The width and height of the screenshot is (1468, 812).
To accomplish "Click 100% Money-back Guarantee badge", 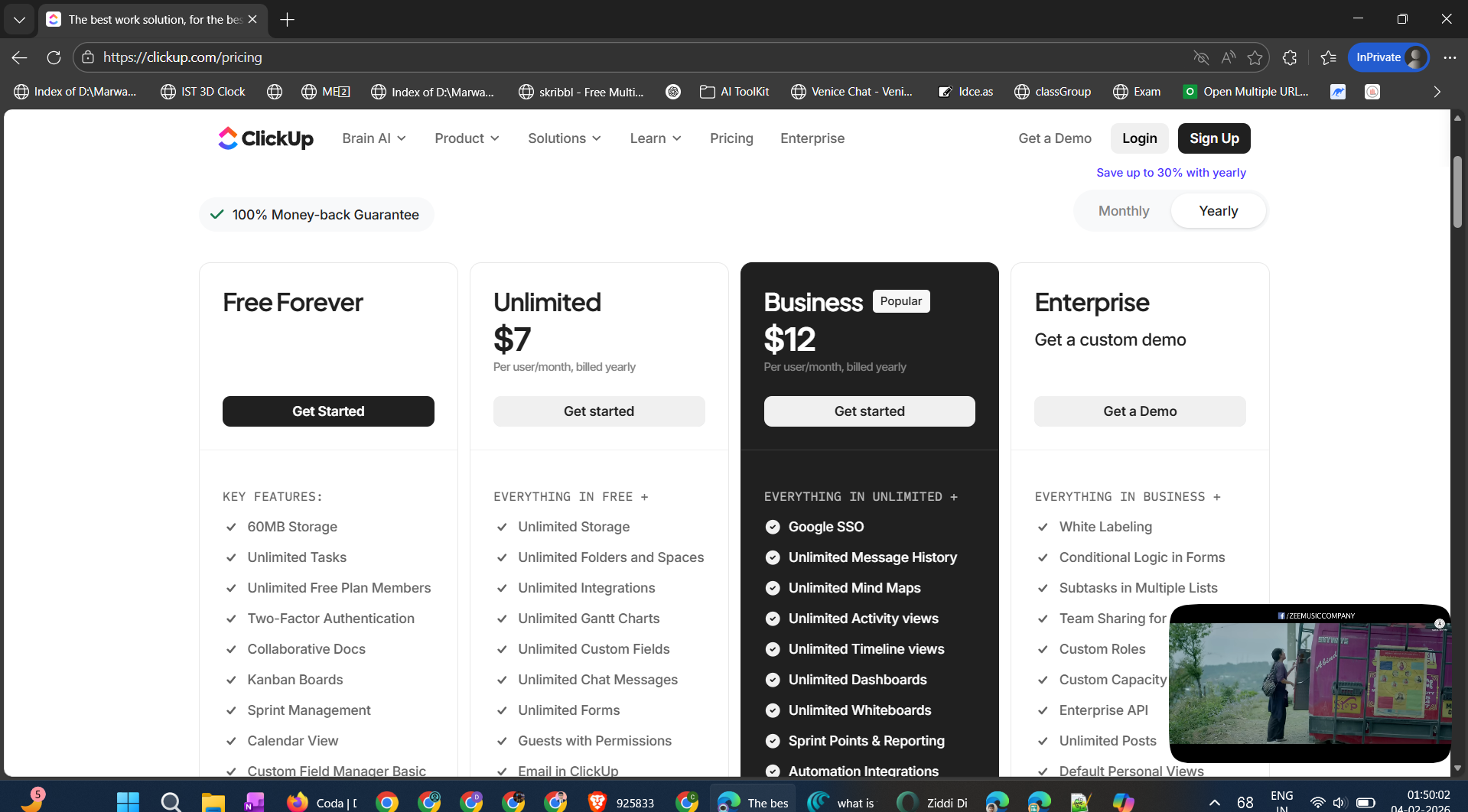I will point(316,215).
